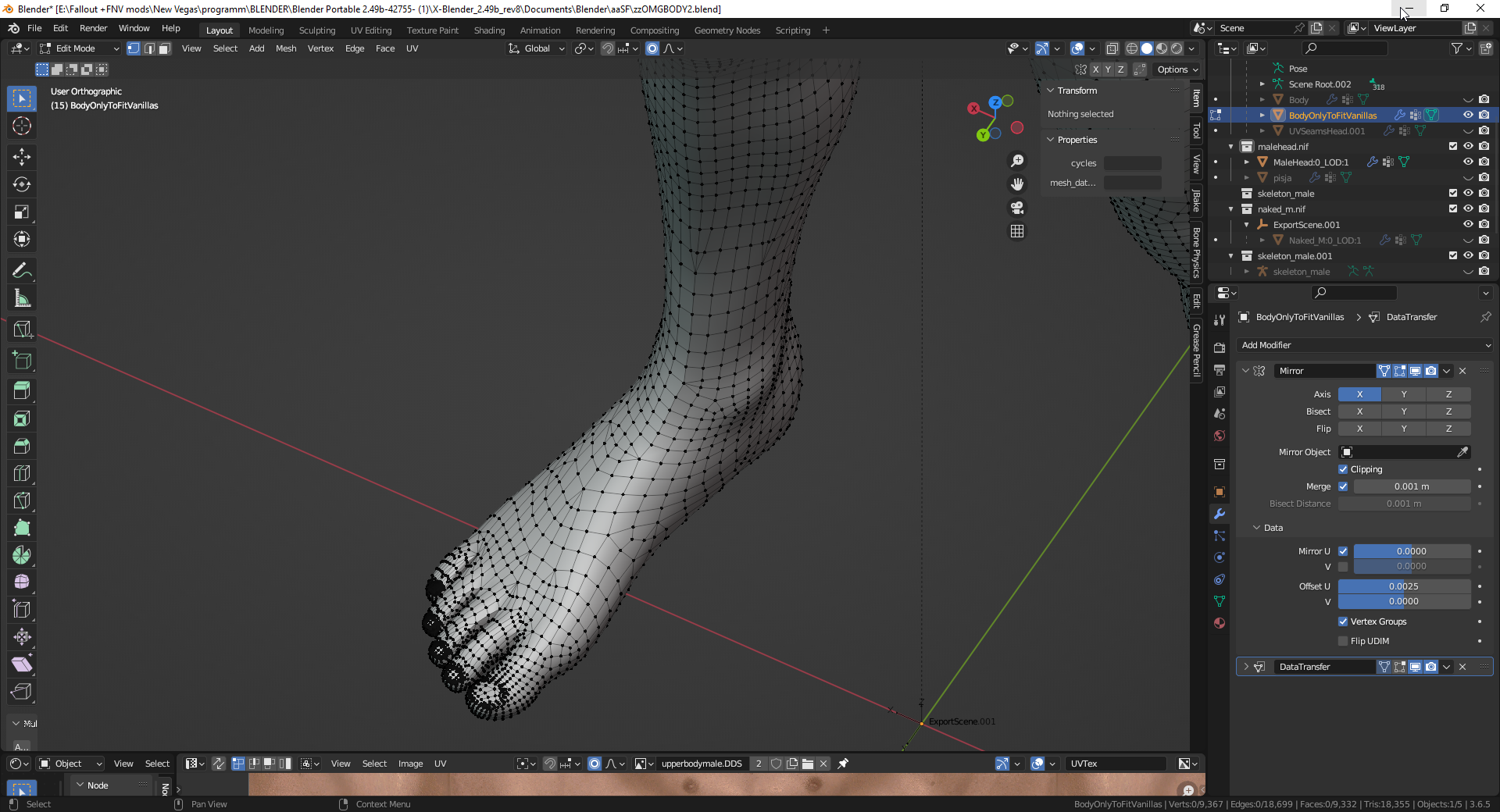This screenshot has width=1500, height=812.
Task: Open the Object Data properties tab icon
Action: coord(1220,601)
